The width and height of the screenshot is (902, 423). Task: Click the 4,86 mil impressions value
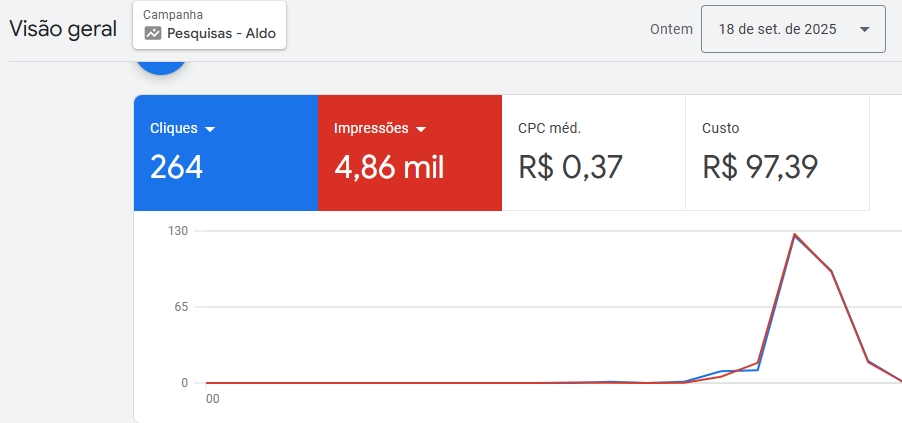(389, 167)
